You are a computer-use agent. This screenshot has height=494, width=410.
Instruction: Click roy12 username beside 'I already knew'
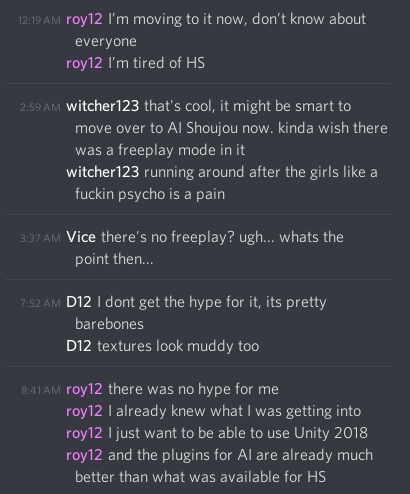click(84, 411)
